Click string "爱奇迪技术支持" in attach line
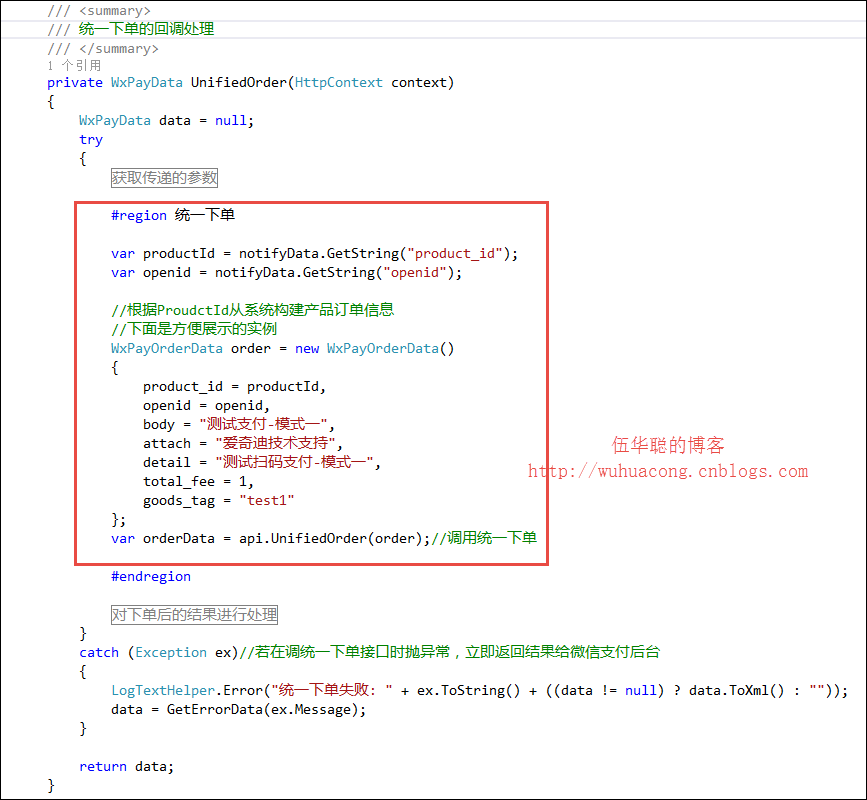Image resolution: width=867 pixels, height=800 pixels. coord(275,443)
